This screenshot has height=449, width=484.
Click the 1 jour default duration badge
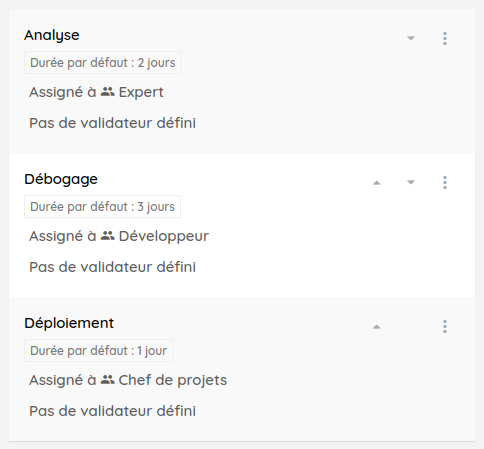point(98,351)
